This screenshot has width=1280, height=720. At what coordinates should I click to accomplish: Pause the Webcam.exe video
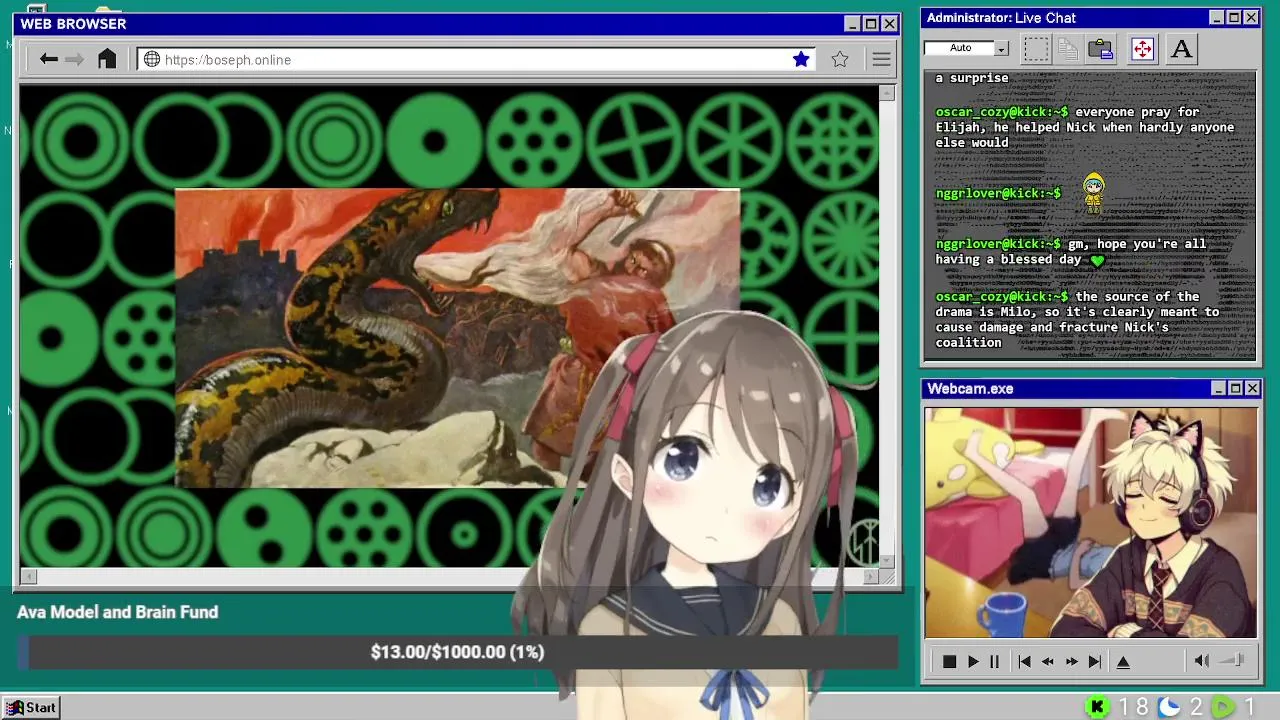click(994, 662)
